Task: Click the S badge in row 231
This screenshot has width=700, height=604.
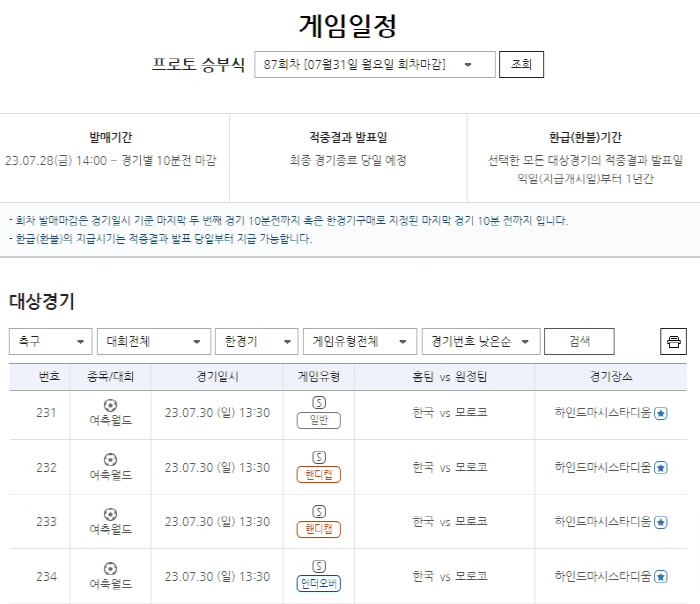Action: pyautogui.click(x=319, y=403)
